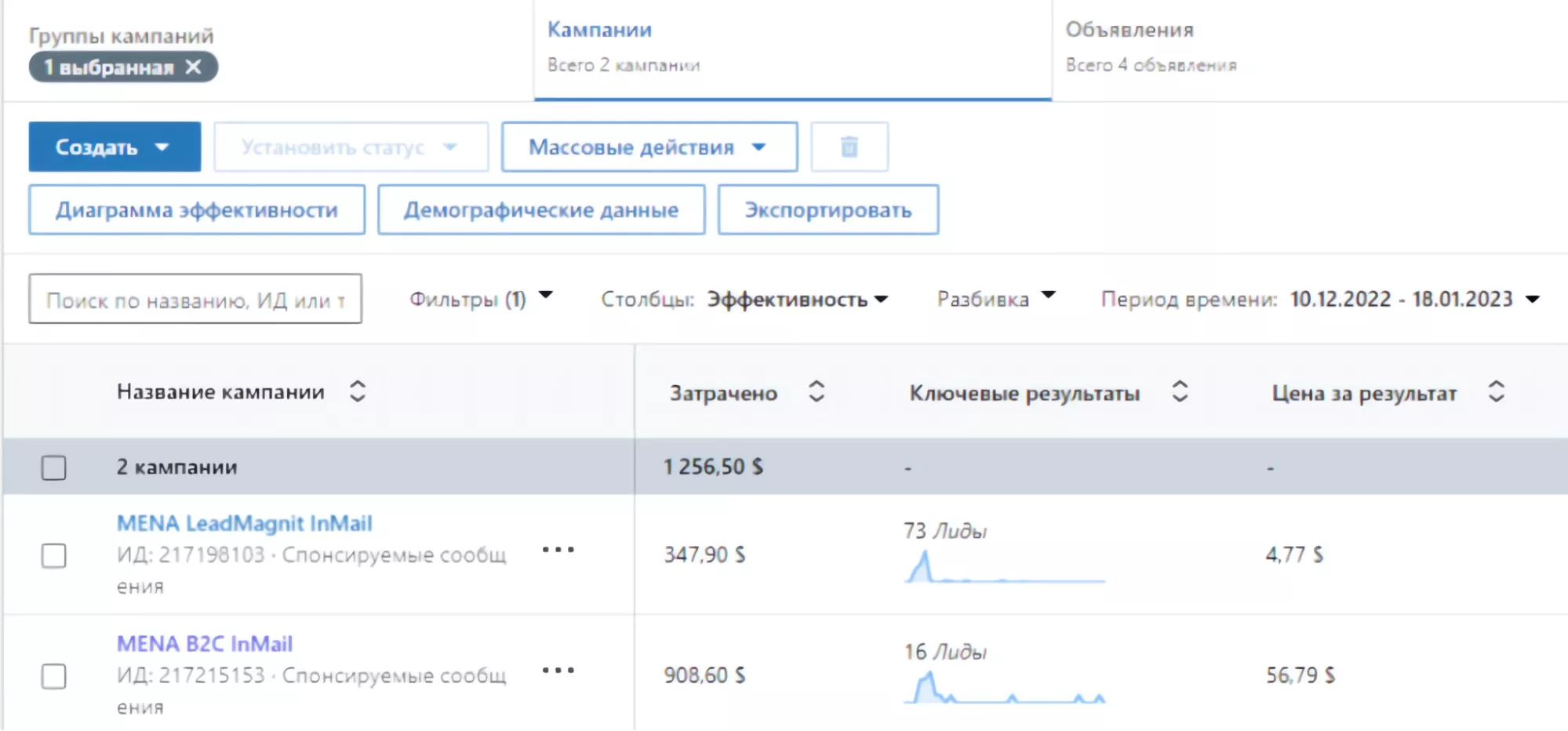Sort by 'Цена за результат' column arrows

point(1497,391)
